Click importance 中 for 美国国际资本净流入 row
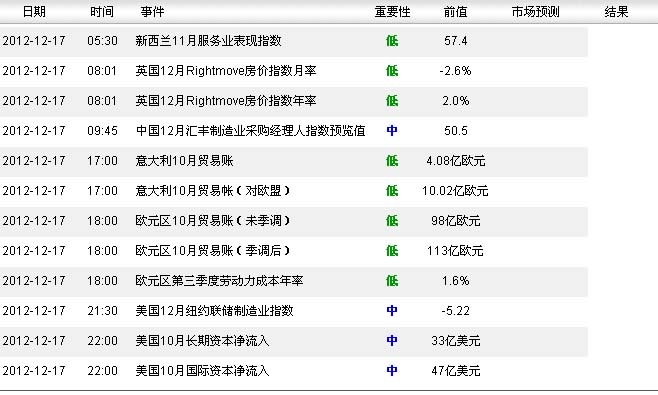The image size is (658, 395). point(392,371)
